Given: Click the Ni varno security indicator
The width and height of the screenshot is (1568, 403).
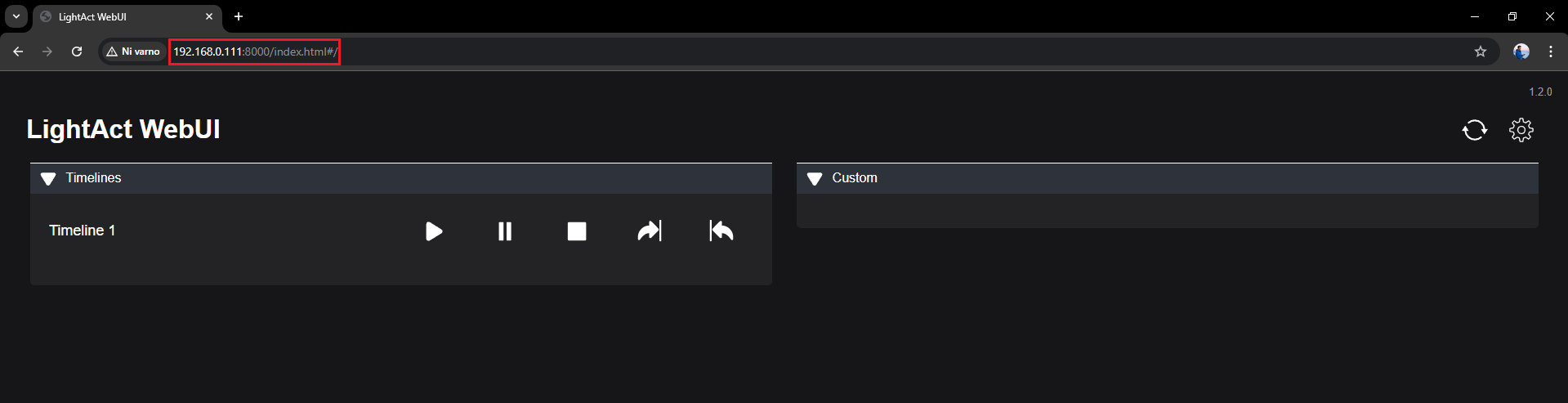Looking at the screenshot, I should (x=133, y=51).
